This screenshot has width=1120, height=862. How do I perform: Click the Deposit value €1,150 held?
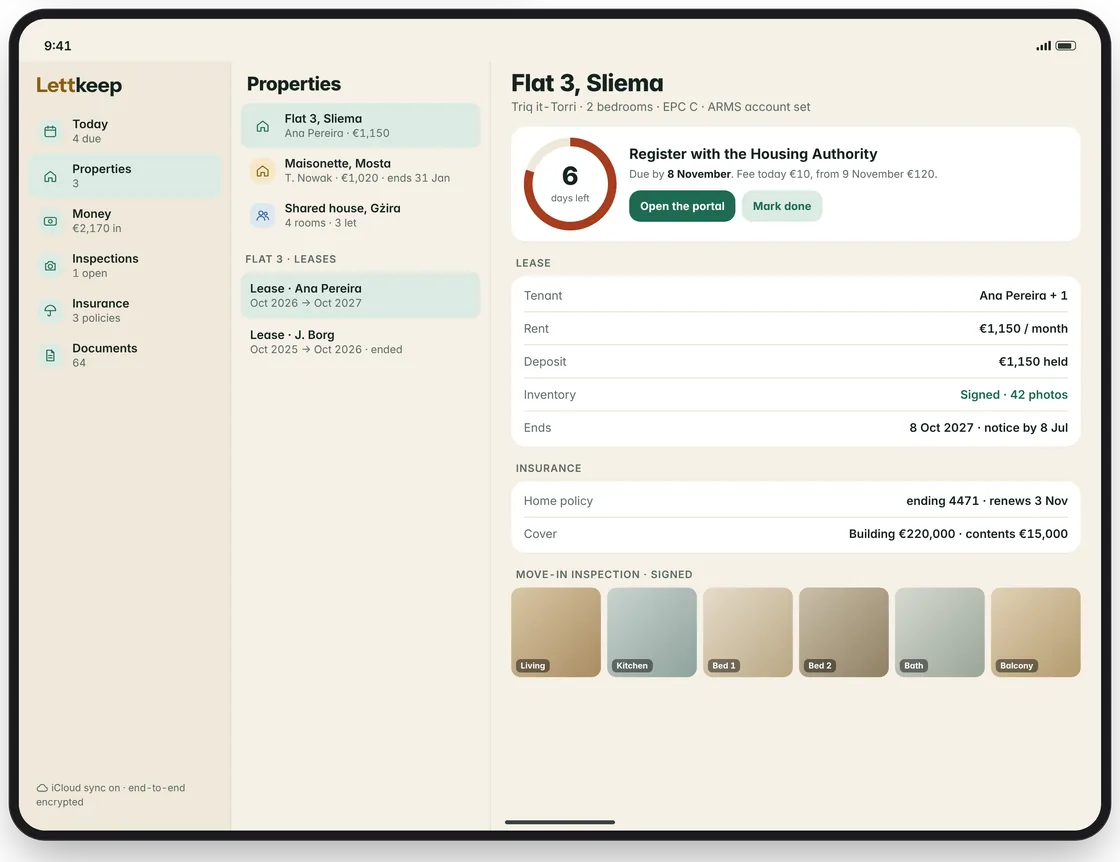(x=1033, y=361)
